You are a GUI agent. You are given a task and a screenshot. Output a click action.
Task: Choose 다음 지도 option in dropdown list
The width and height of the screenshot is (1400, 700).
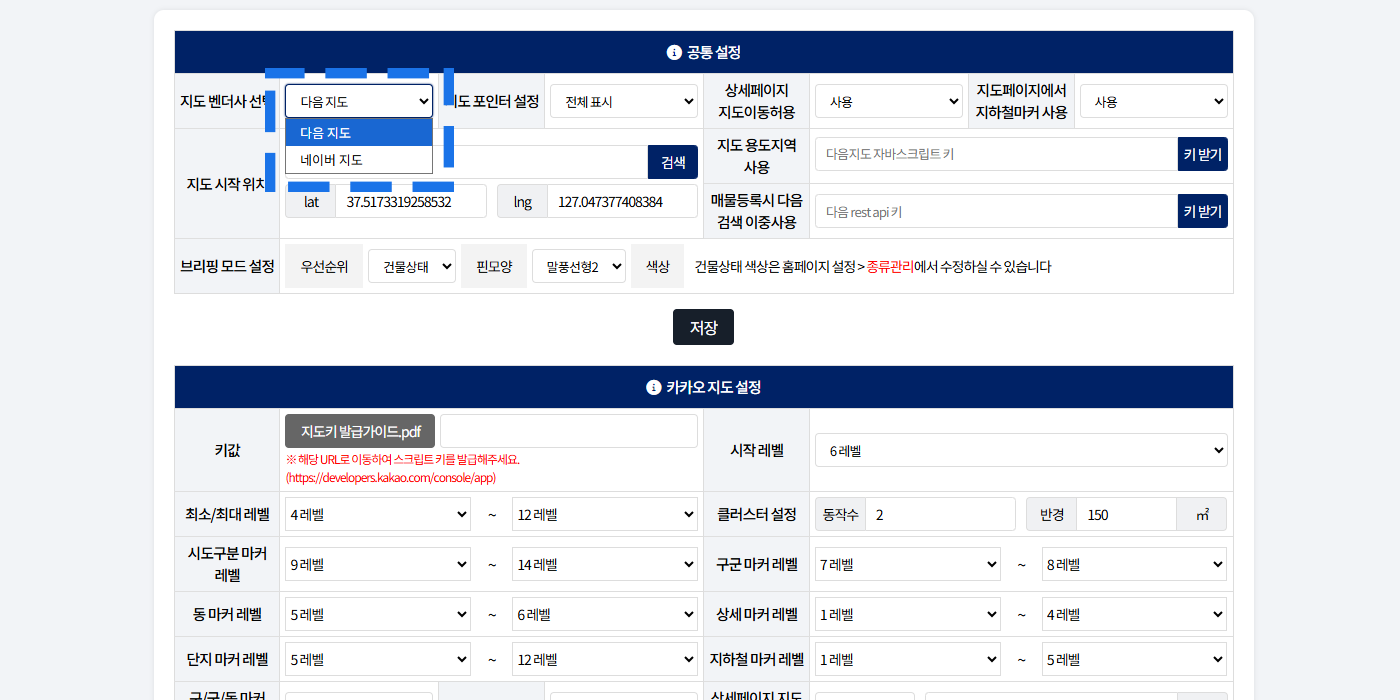point(358,133)
